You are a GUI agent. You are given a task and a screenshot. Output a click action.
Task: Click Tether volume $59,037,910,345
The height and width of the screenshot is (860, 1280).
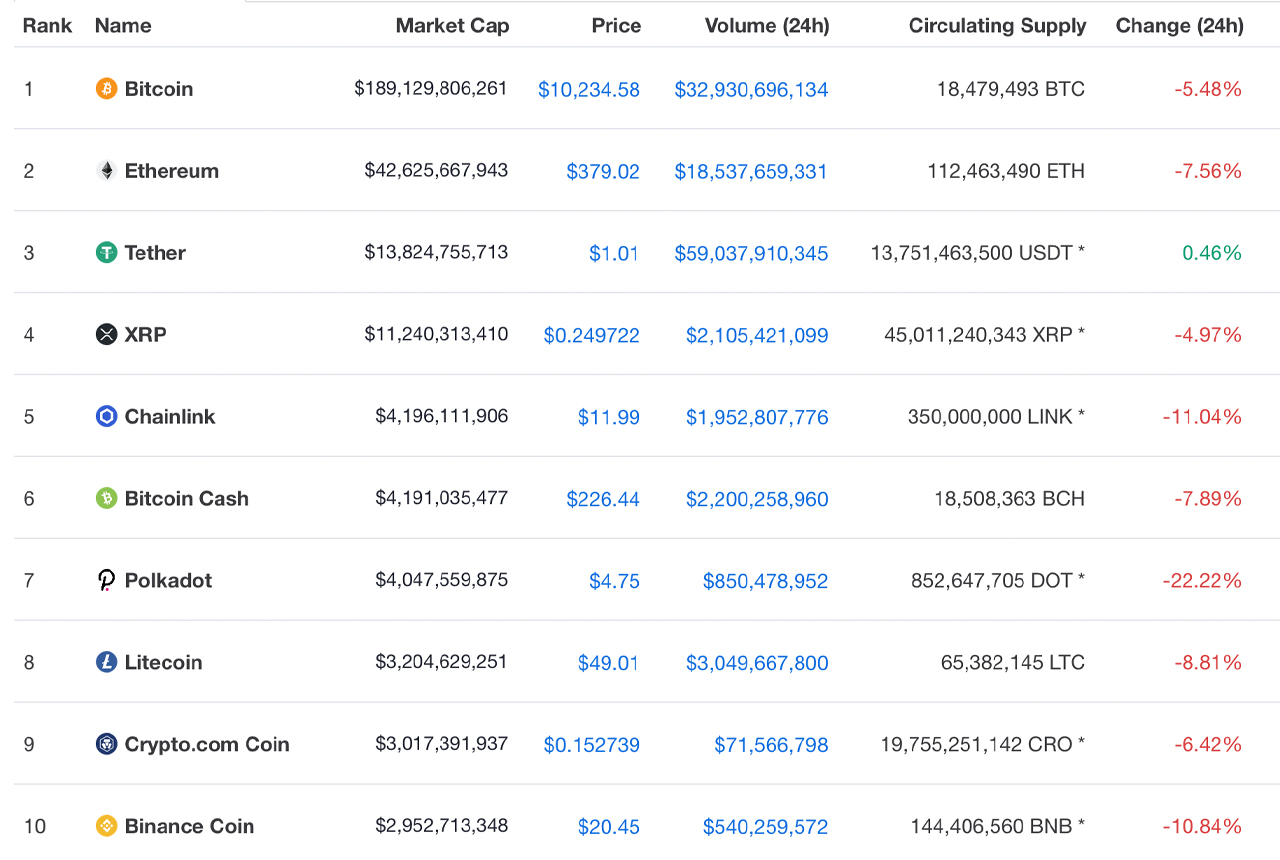point(752,254)
